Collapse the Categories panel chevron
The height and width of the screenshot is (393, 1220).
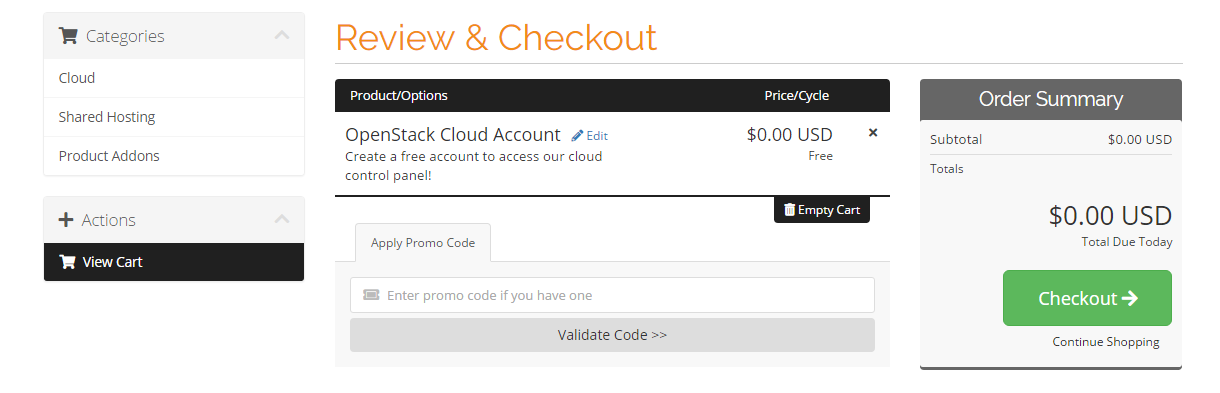[282, 35]
